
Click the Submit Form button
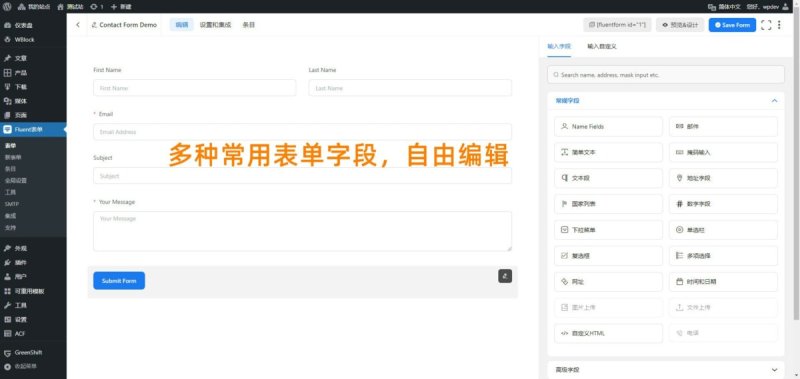[x=119, y=281]
